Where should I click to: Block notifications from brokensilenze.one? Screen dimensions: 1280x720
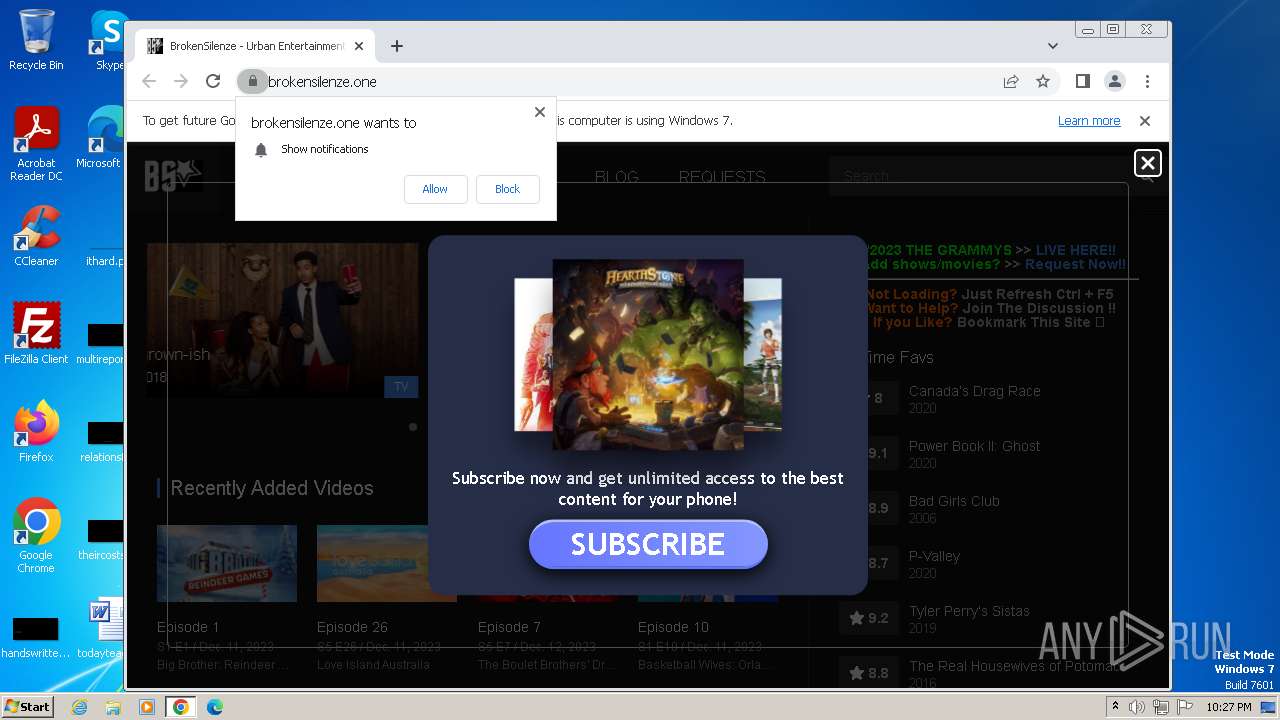[x=507, y=189]
